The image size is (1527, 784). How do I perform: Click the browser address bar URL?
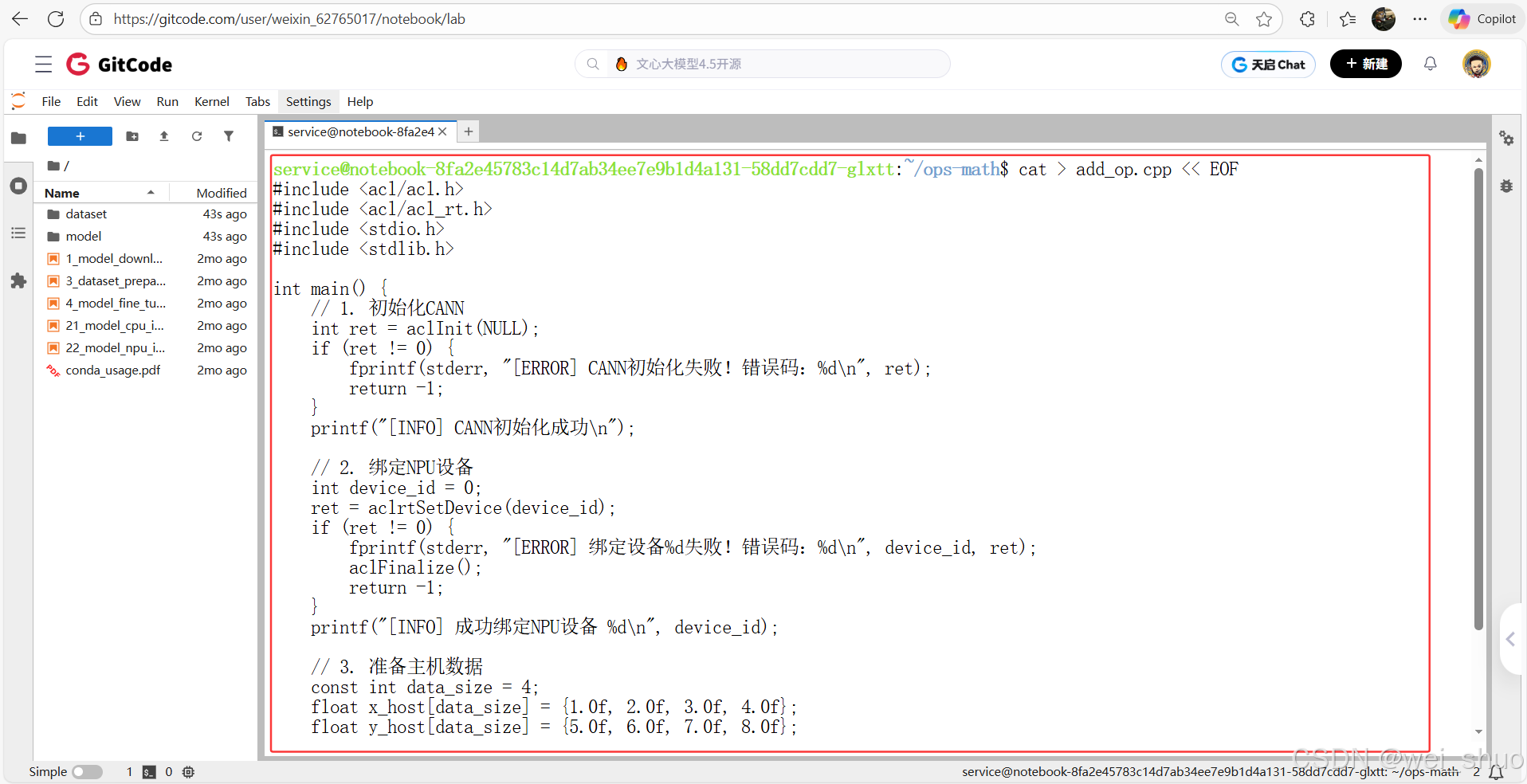point(289,19)
